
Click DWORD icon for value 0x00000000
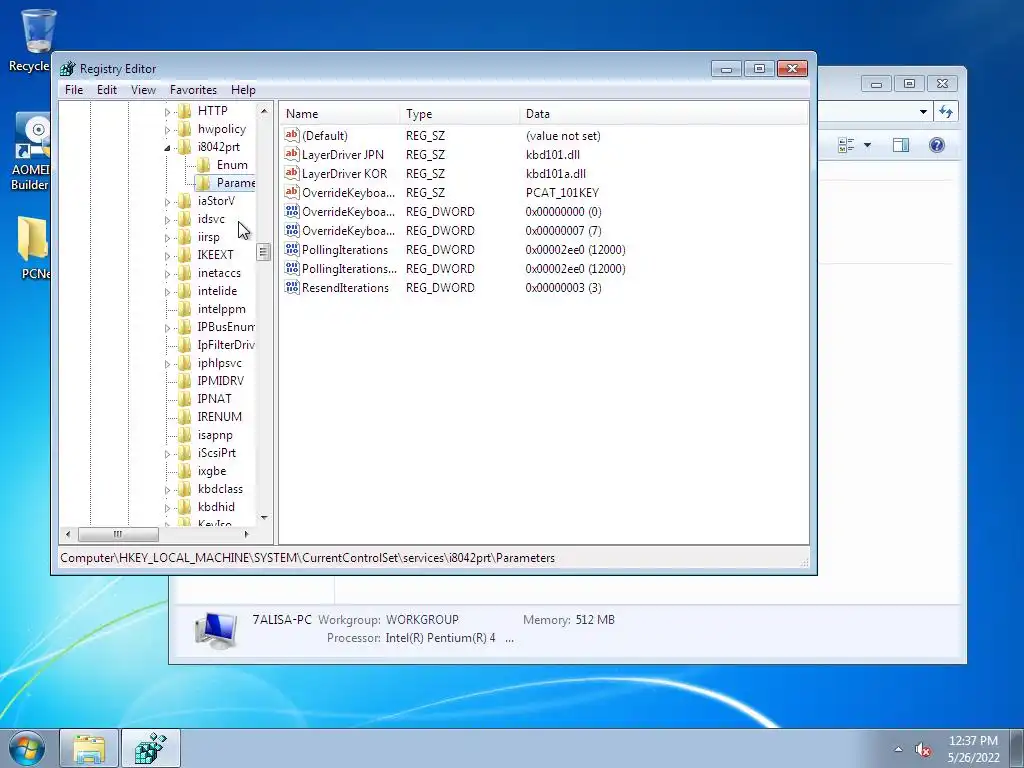[x=292, y=212]
